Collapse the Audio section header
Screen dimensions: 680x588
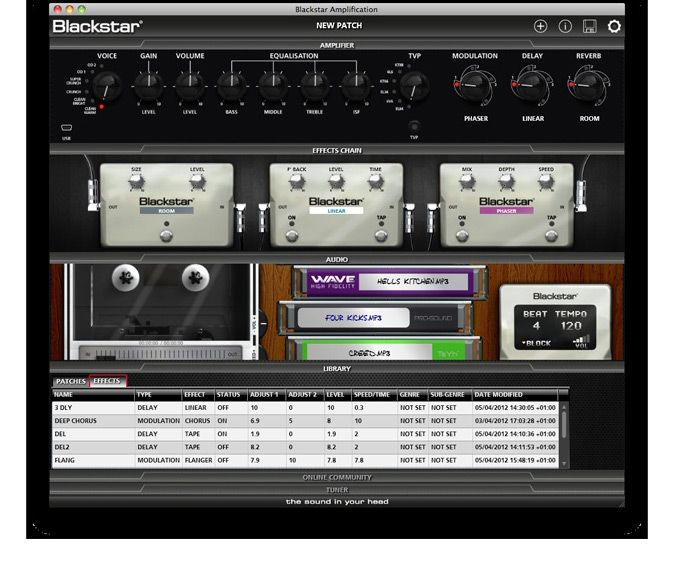337,259
